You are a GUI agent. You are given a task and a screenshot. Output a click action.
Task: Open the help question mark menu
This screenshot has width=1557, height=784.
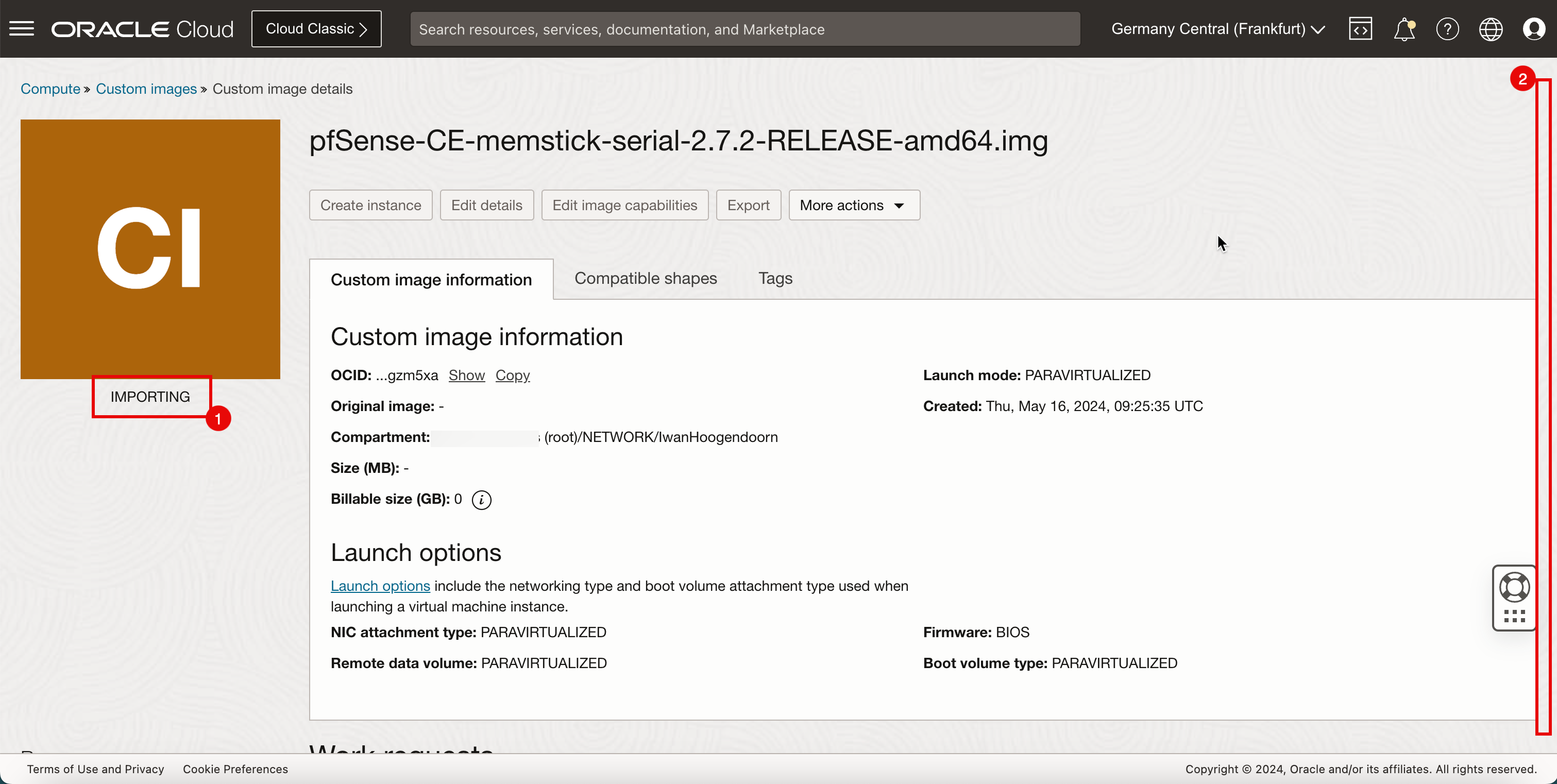coord(1447,29)
